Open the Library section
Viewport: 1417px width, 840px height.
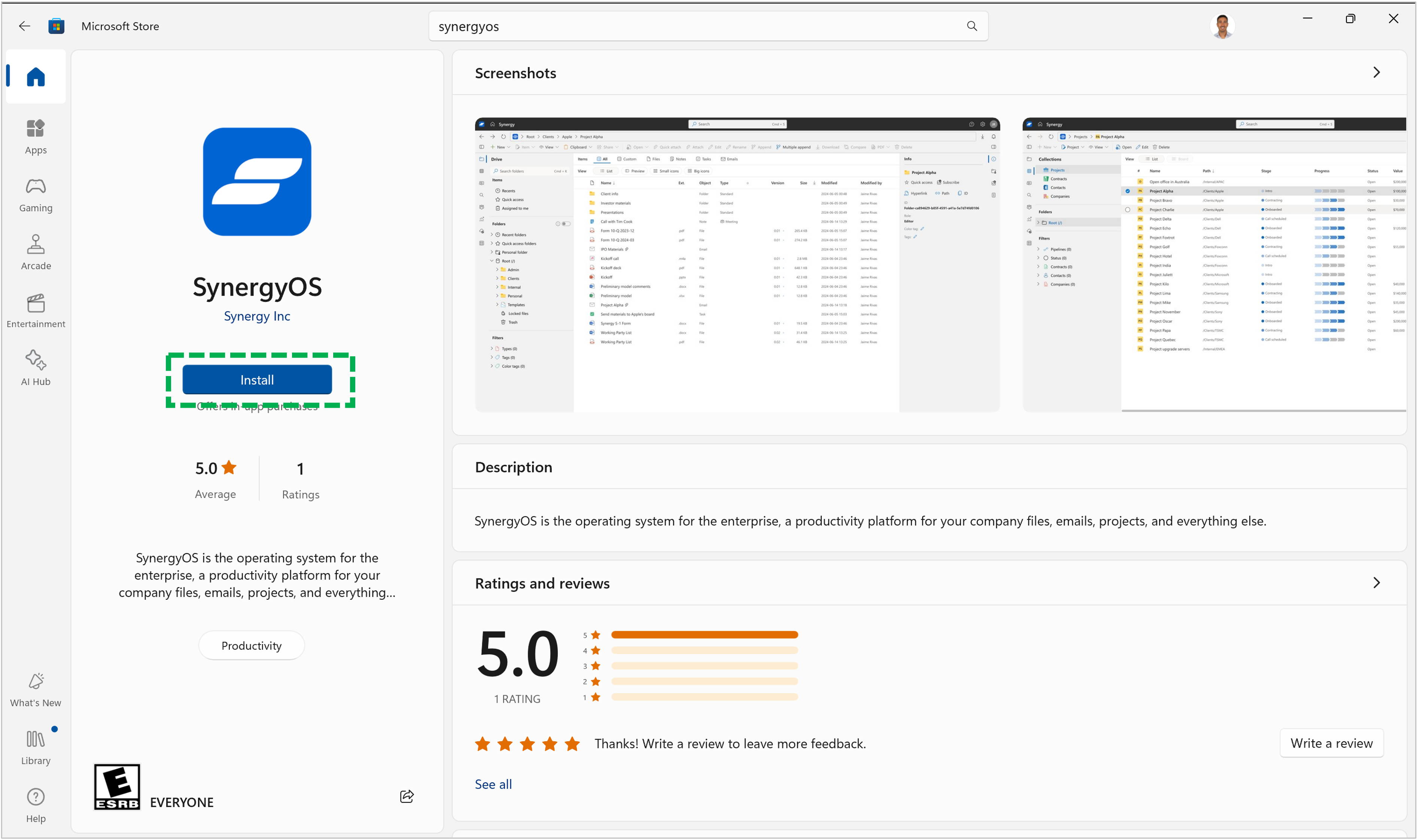click(x=36, y=747)
